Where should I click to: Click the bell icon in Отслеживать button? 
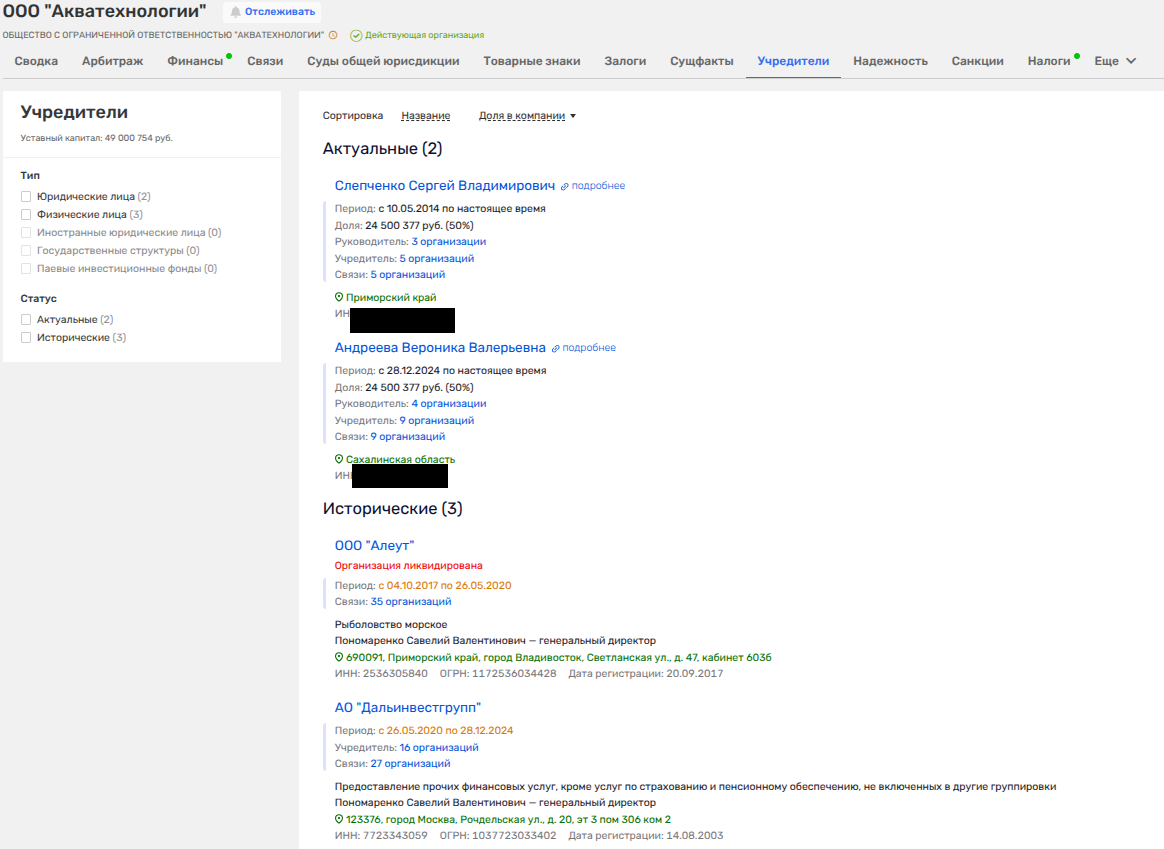[x=236, y=12]
